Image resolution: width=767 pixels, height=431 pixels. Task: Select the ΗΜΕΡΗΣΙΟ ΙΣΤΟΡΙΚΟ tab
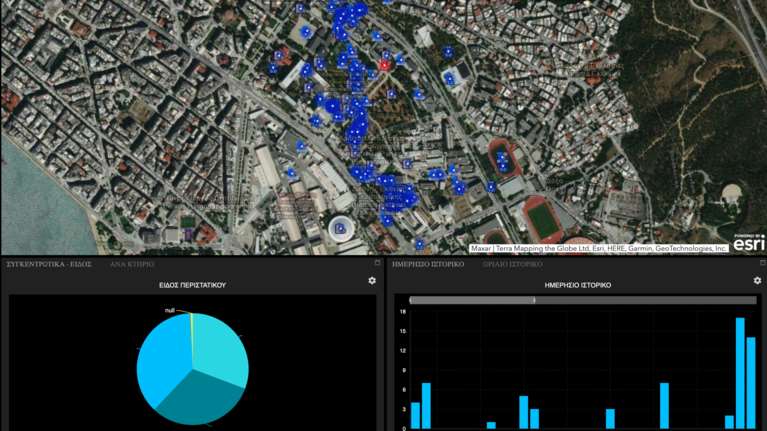point(427,264)
